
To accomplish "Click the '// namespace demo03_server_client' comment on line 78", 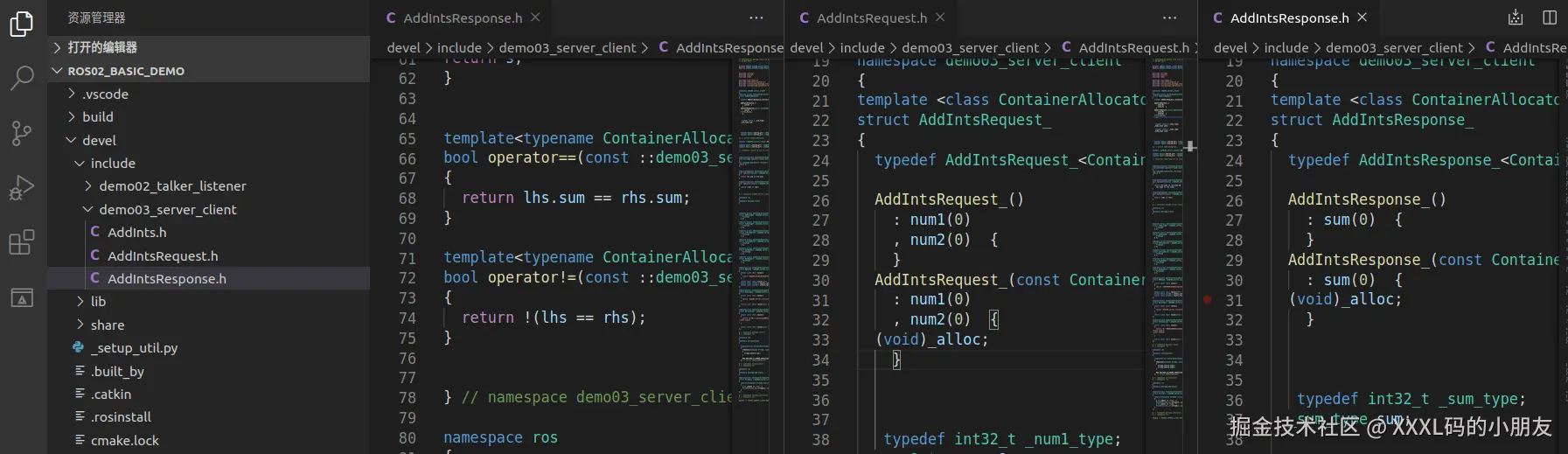I will click(x=597, y=397).
